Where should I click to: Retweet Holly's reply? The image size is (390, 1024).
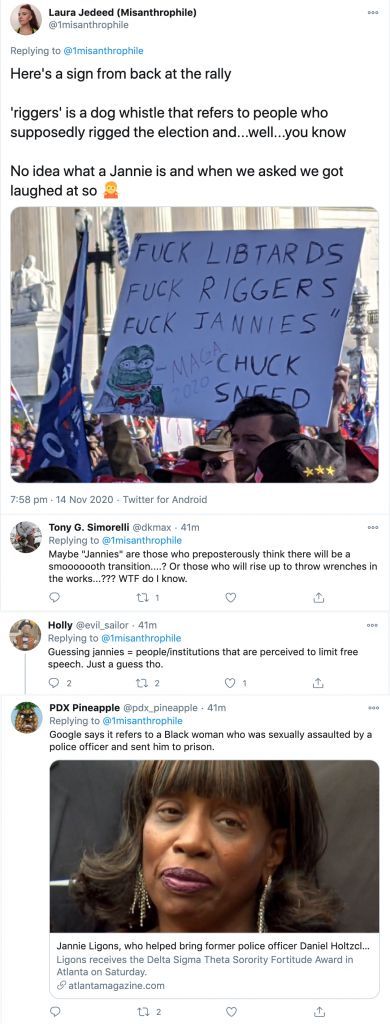click(x=148, y=682)
